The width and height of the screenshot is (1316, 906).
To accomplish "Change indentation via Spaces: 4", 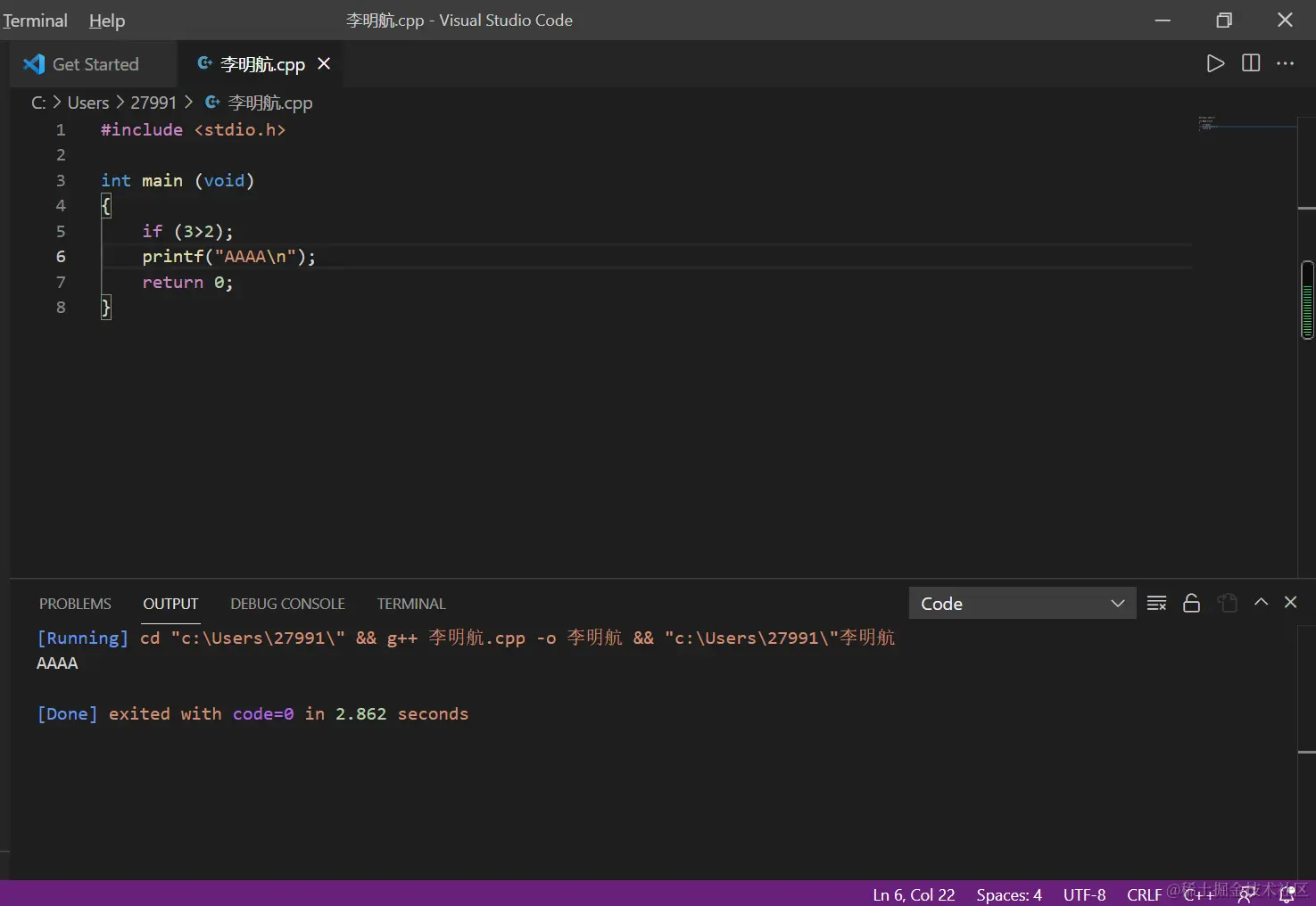I will click(1009, 894).
